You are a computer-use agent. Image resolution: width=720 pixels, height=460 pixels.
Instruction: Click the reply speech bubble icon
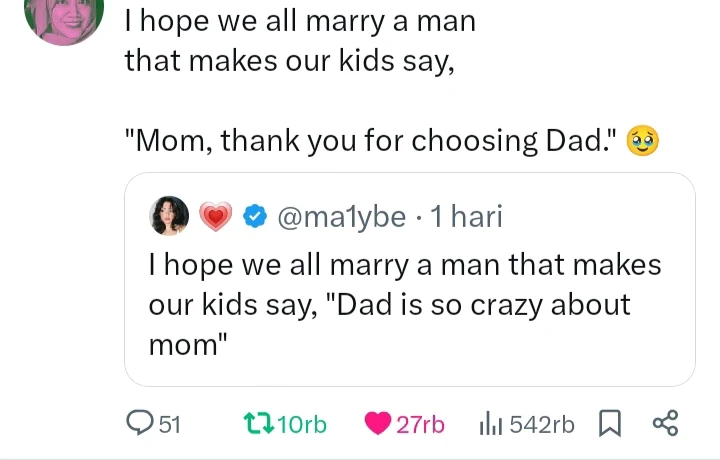tap(141, 424)
